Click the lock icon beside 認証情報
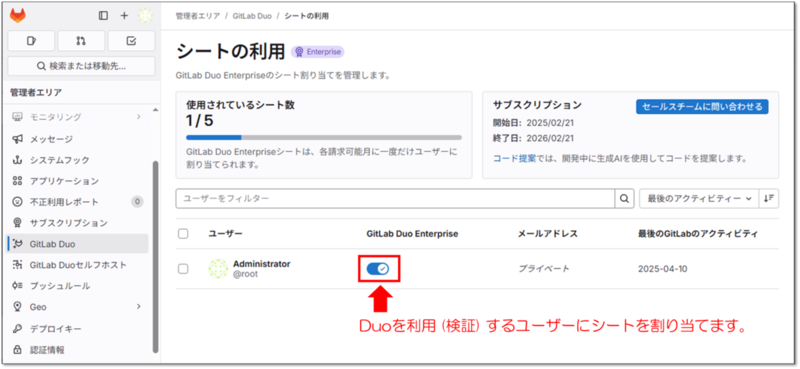Image resolution: width=800 pixels, height=369 pixels. pos(18,350)
